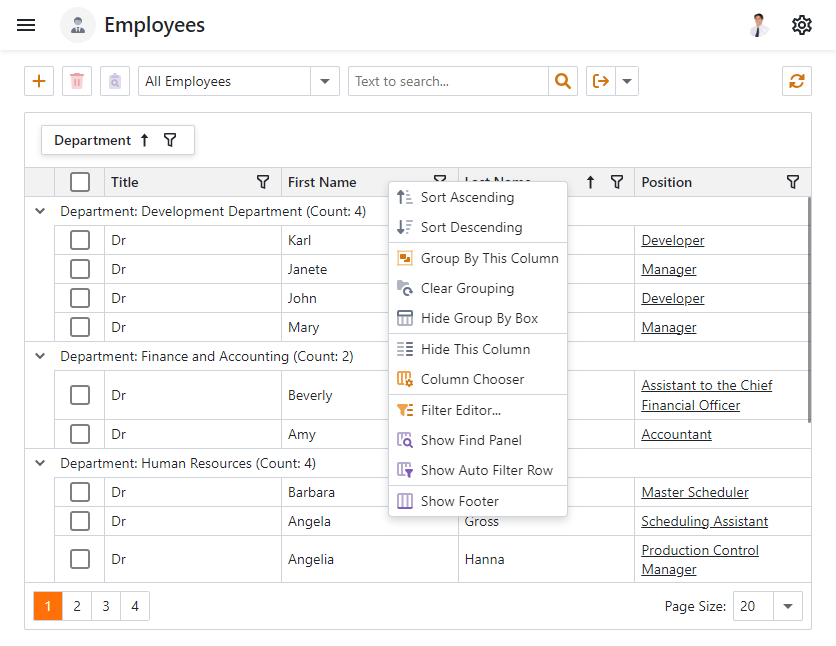This screenshot has height=646, width=836.
Task: Open the Title column filter icon
Action: click(x=263, y=182)
